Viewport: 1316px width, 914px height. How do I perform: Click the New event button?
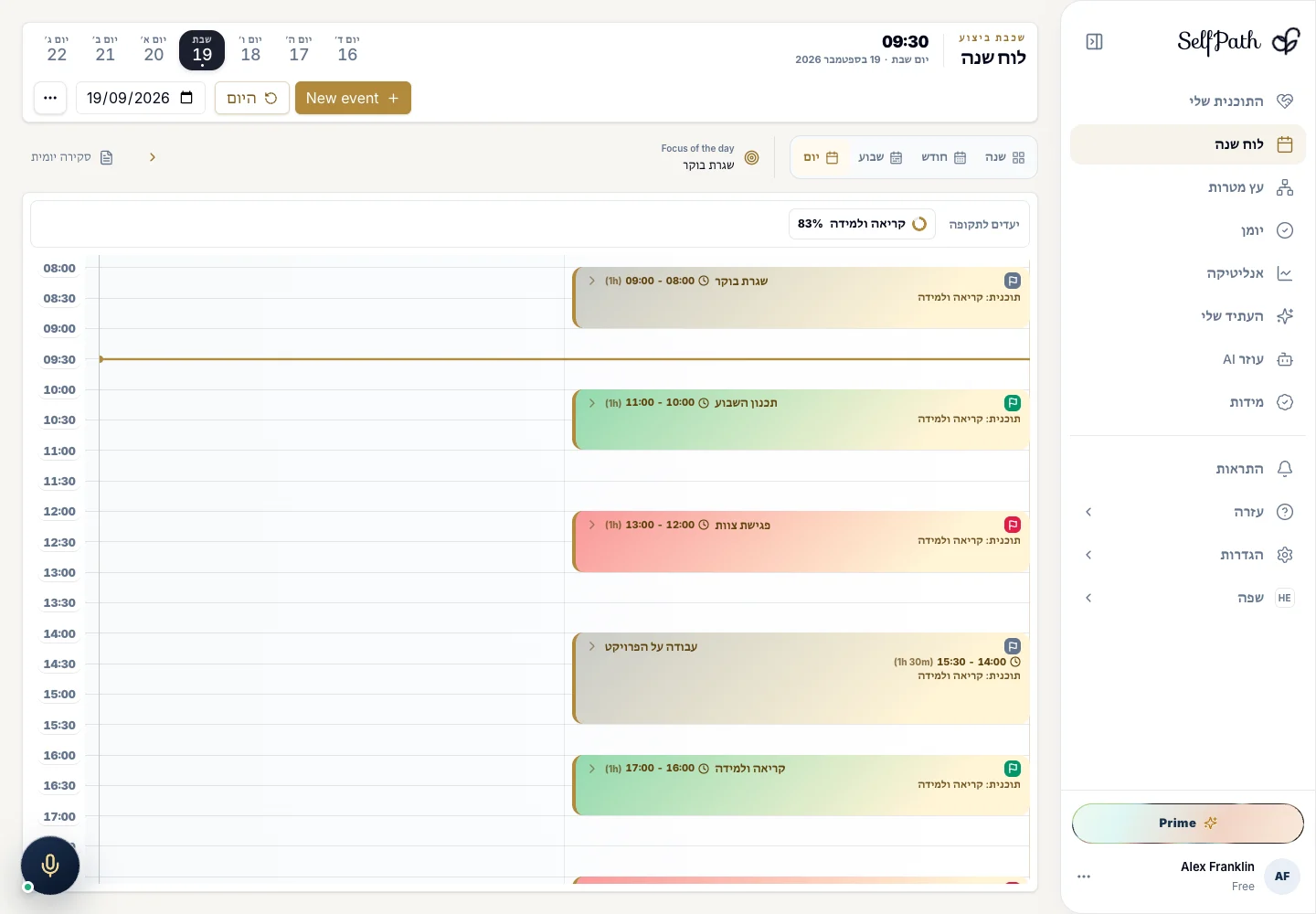(353, 98)
